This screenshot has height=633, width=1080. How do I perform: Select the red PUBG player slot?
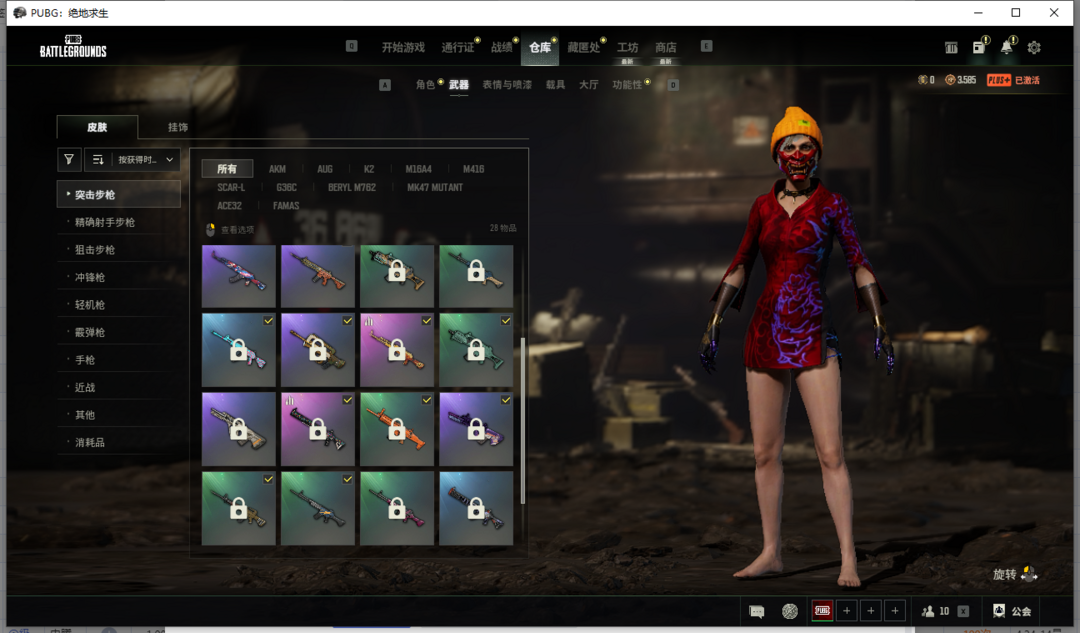click(x=822, y=611)
